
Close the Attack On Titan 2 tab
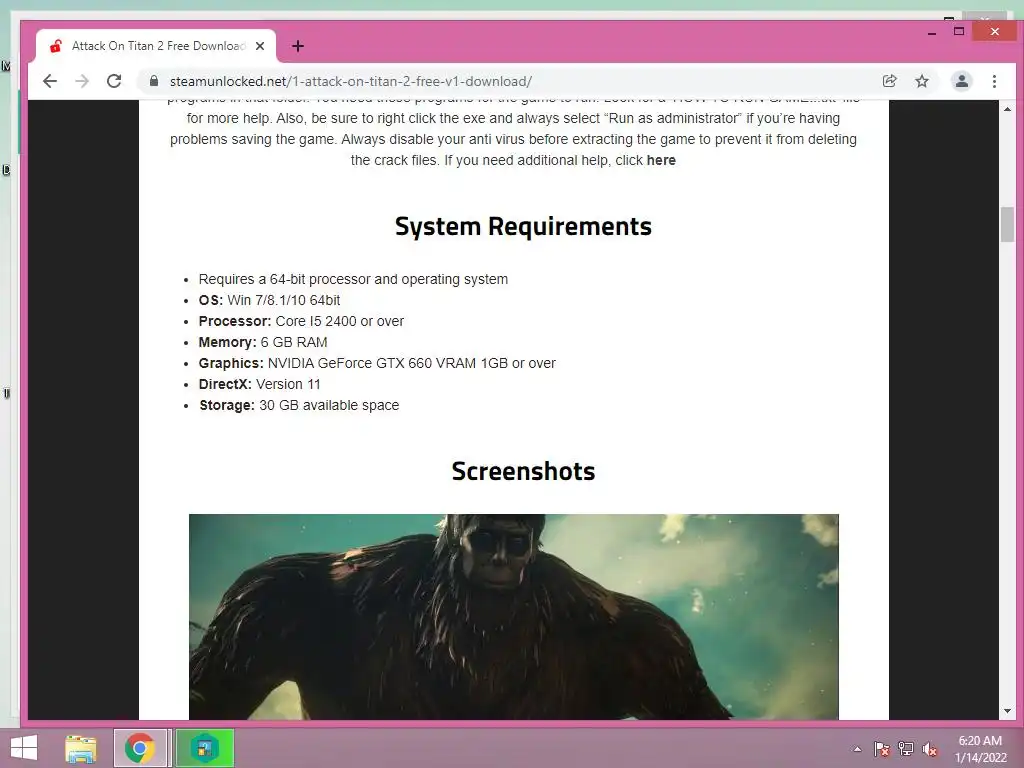260,46
